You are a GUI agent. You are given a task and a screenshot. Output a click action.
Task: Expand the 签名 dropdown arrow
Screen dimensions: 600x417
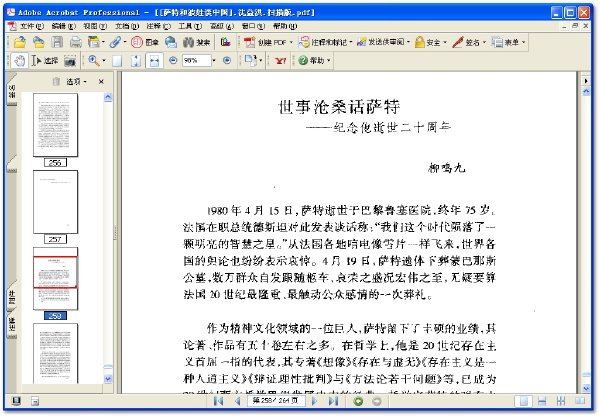point(484,42)
